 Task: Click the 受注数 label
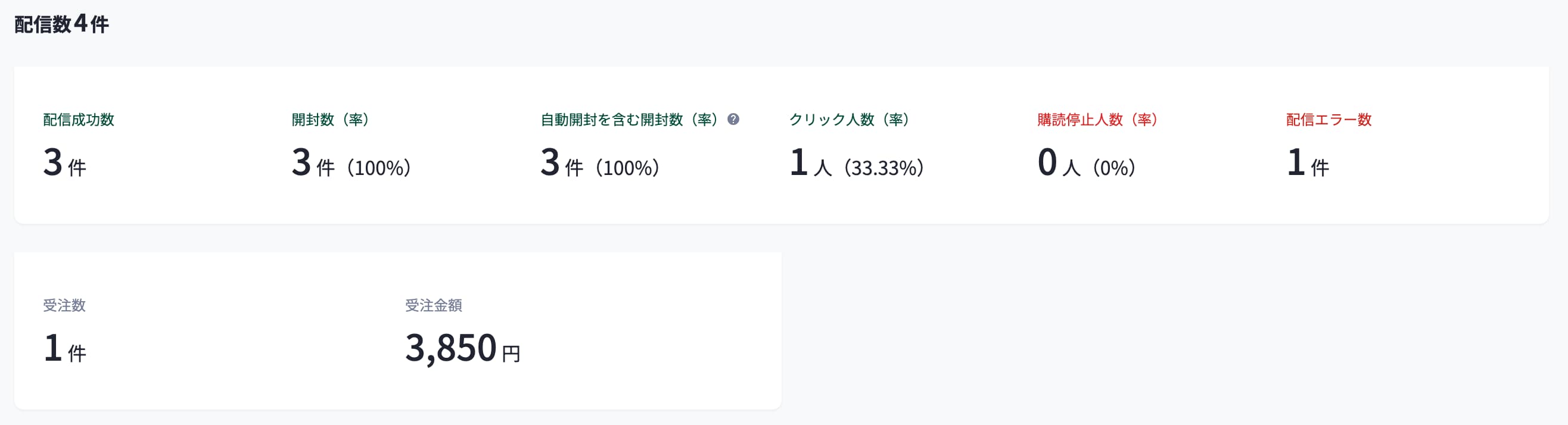(64, 305)
